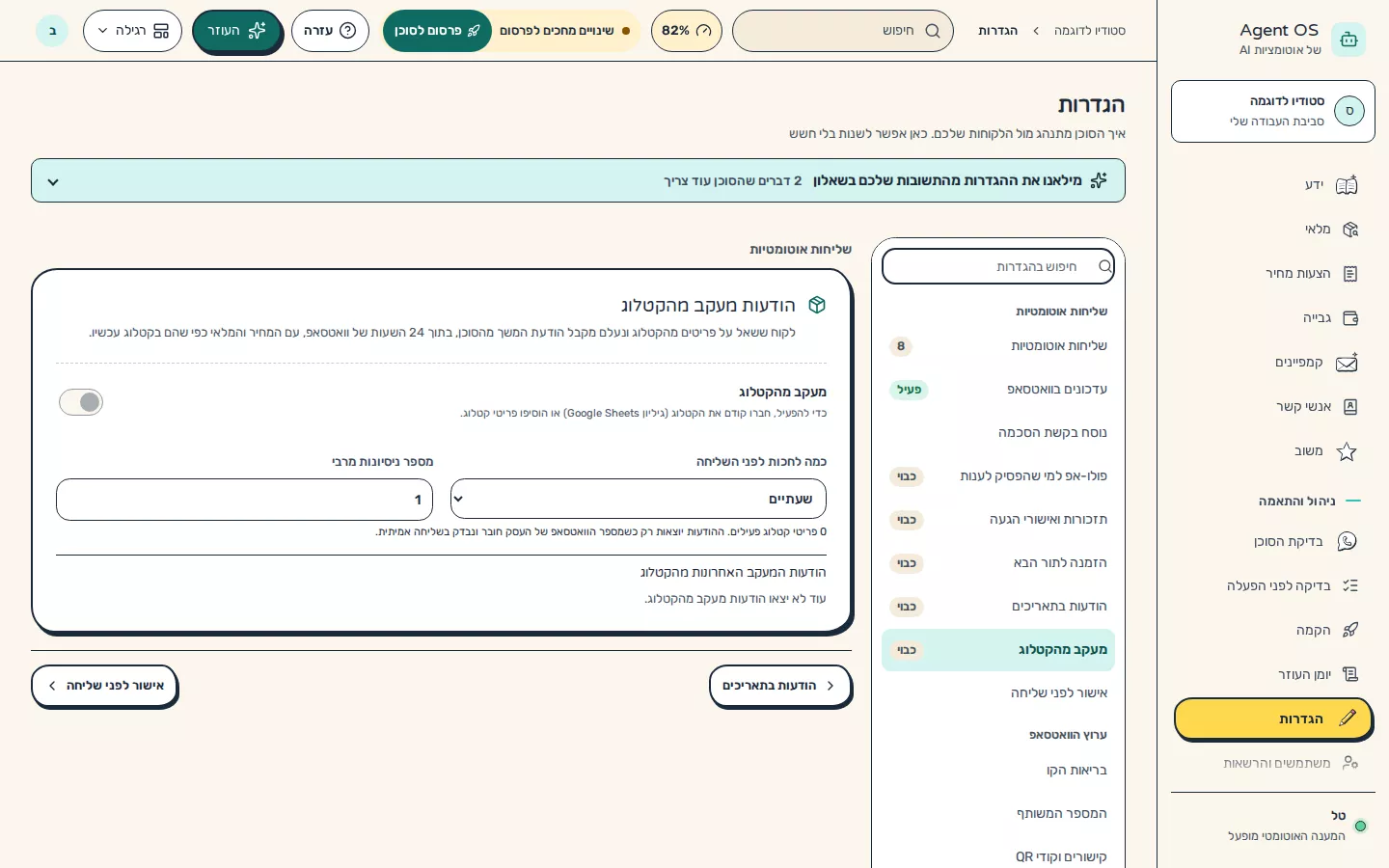
Task: Open the אנשי קשר contacts icon
Action: click(1349, 407)
